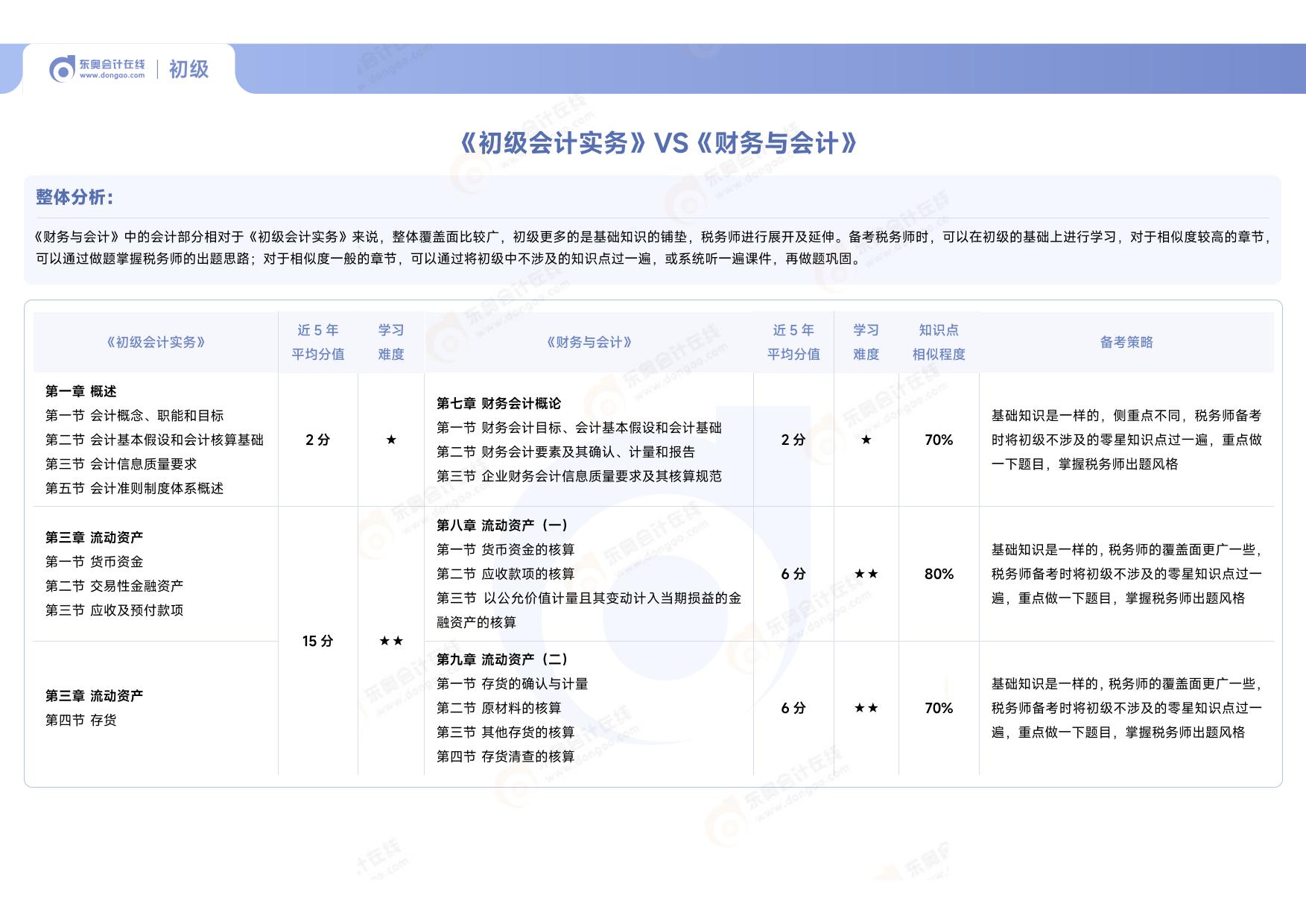Click the 备考策略 column header

1126,342
